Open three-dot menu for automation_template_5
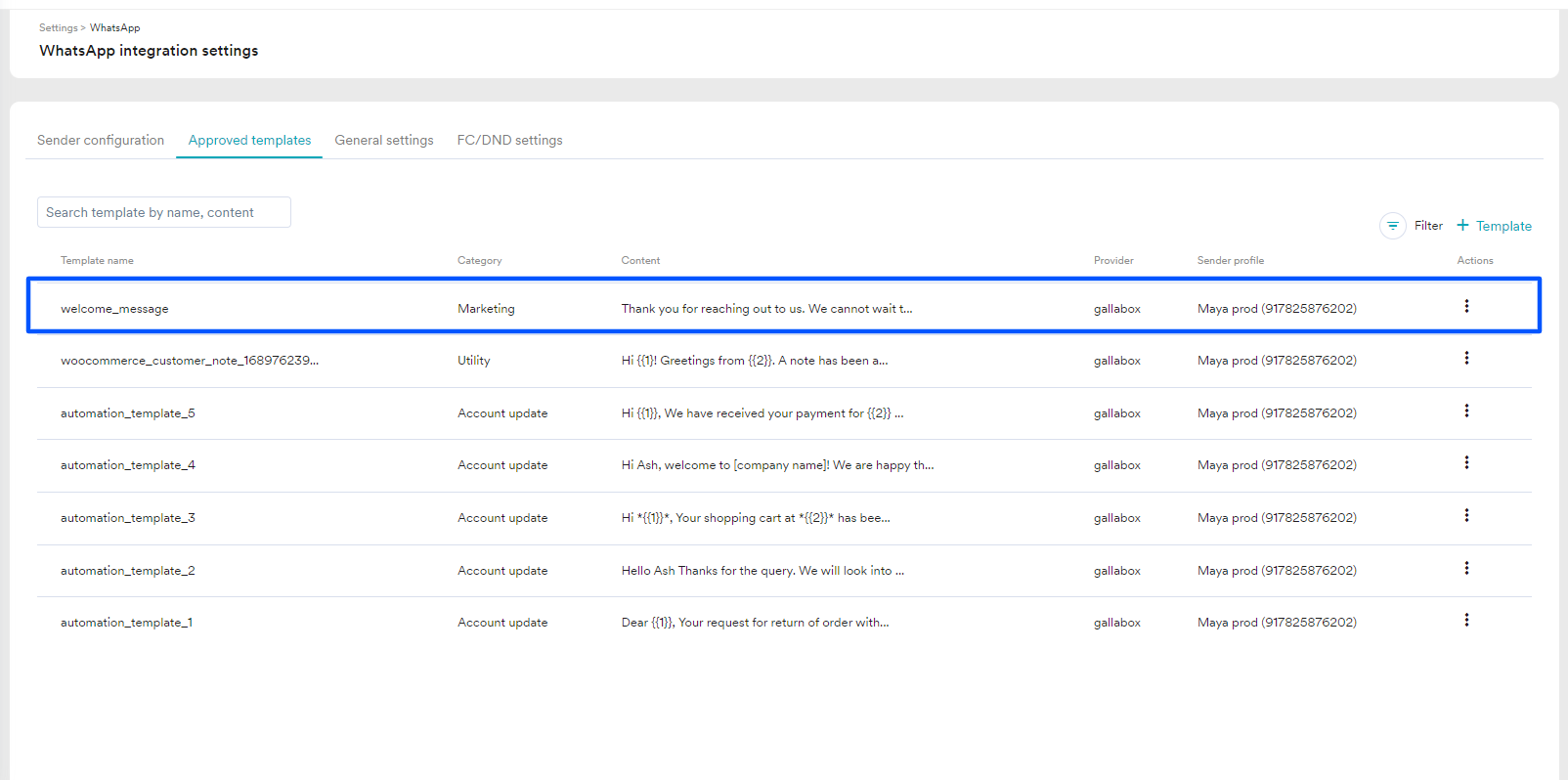The width and height of the screenshot is (1568, 780). click(x=1466, y=412)
